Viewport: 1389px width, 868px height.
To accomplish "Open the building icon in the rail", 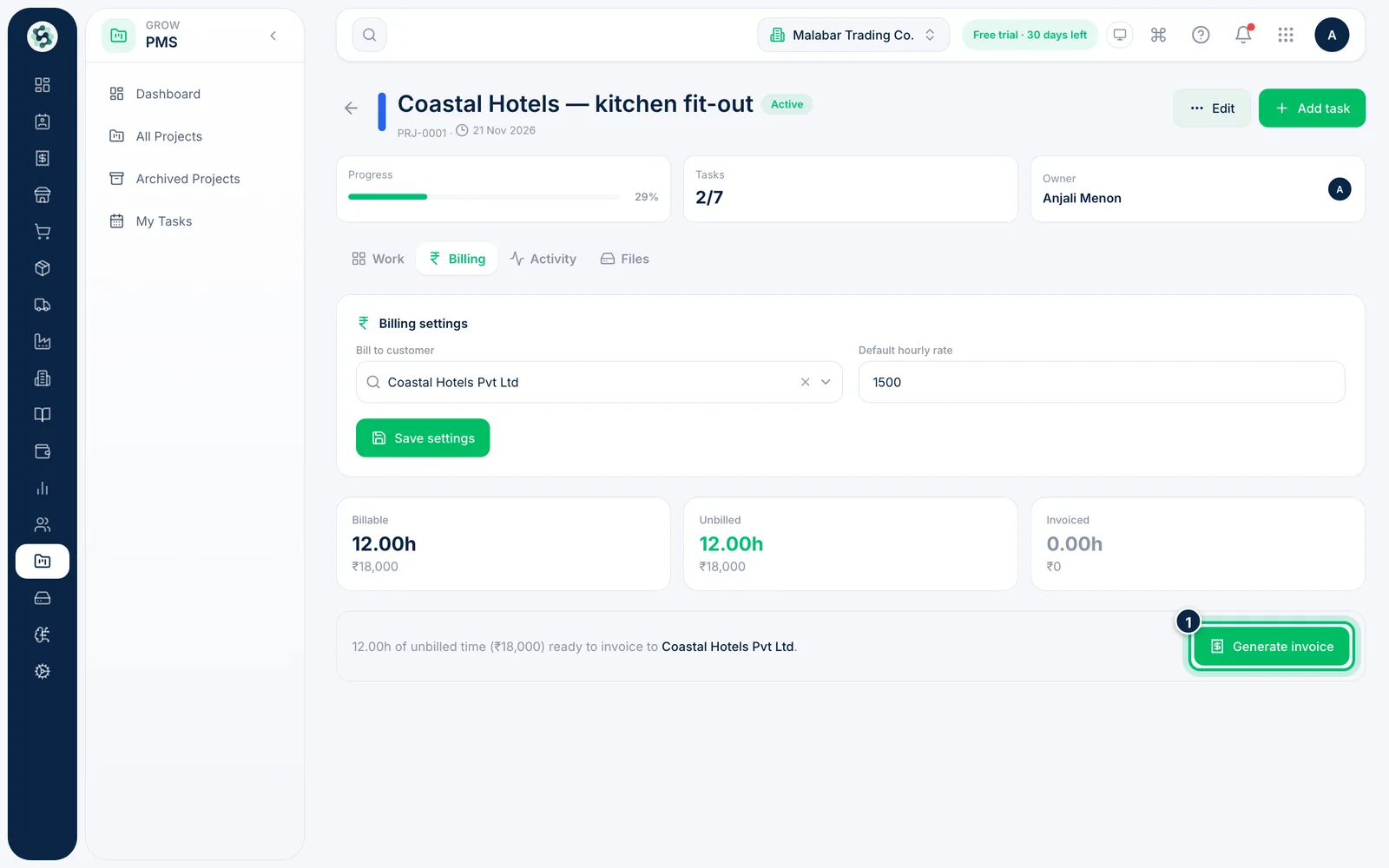I will coord(42,378).
